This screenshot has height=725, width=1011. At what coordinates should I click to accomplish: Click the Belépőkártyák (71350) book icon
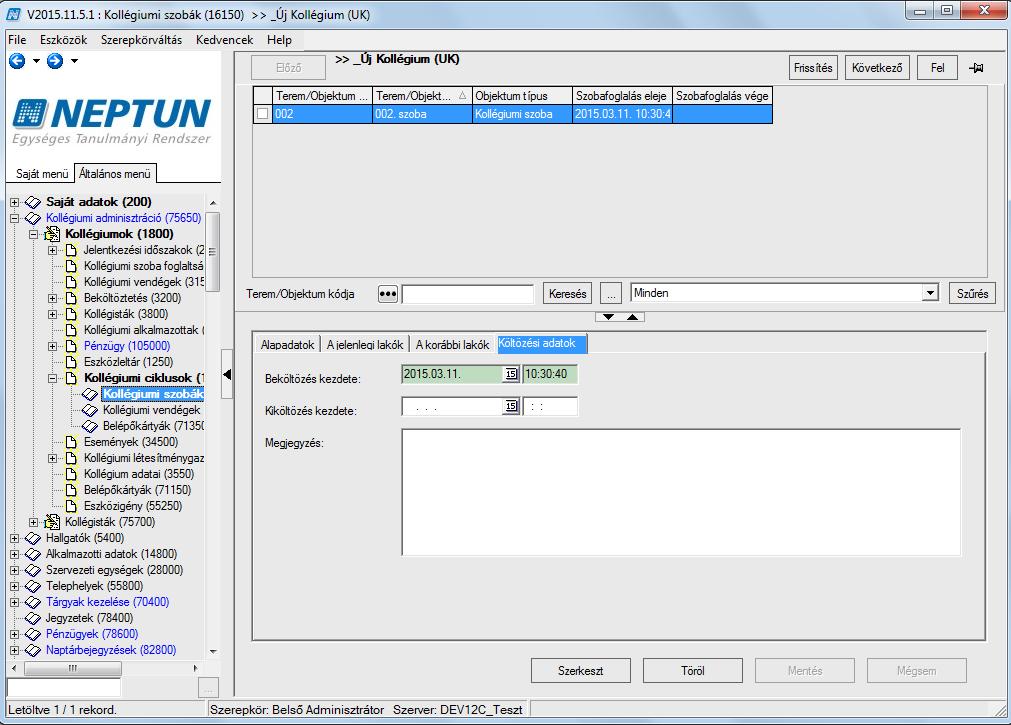pos(90,426)
